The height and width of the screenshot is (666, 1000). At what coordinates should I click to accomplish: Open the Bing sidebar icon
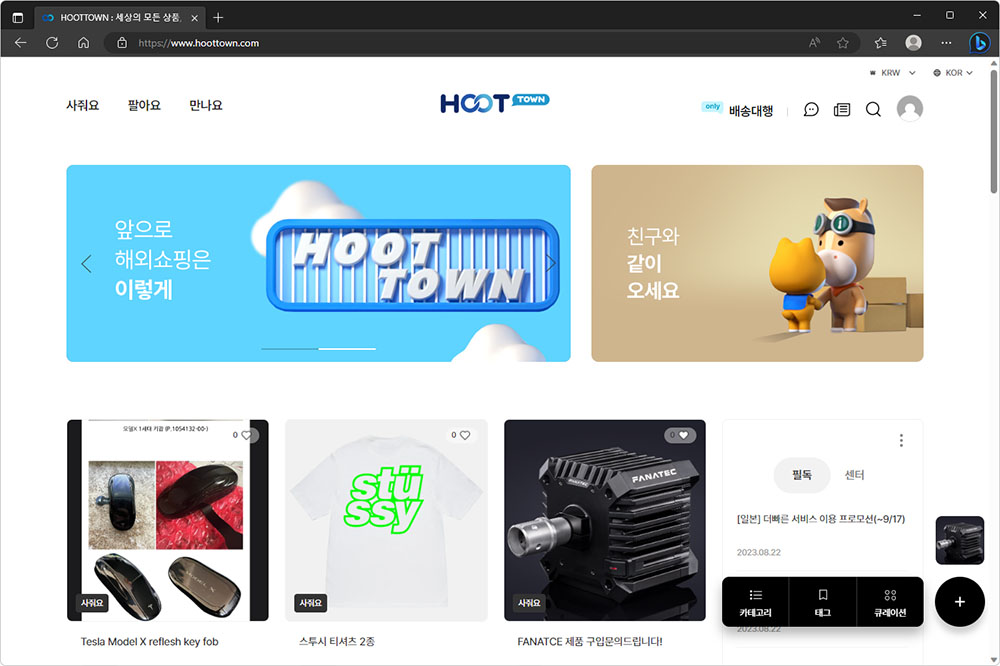979,43
